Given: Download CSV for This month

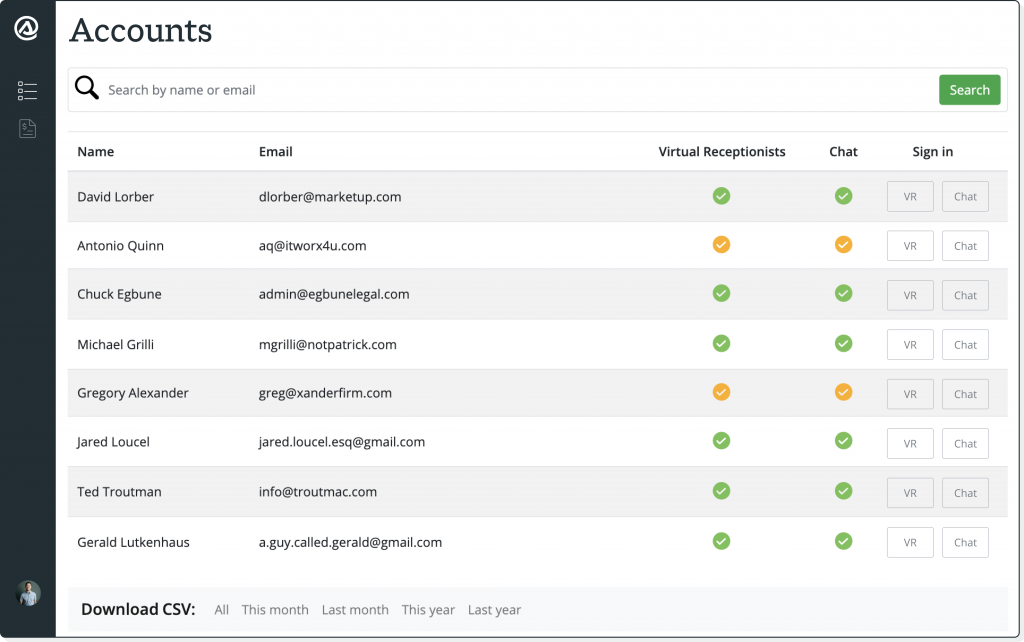Looking at the screenshot, I should pos(275,610).
